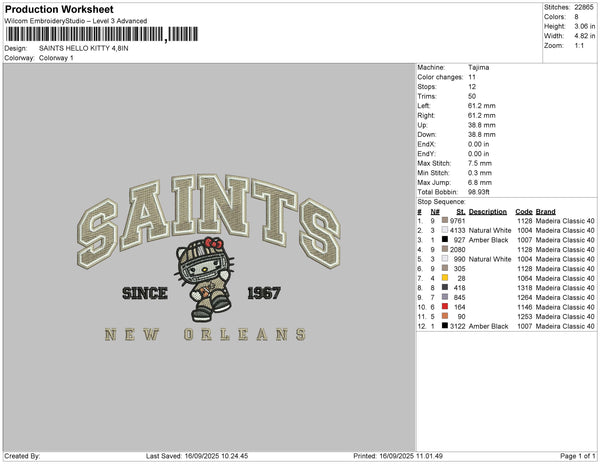This screenshot has height=464, width=600.
Task: Select the lavender swatch in the 845 stitch row
Action: click(x=445, y=297)
